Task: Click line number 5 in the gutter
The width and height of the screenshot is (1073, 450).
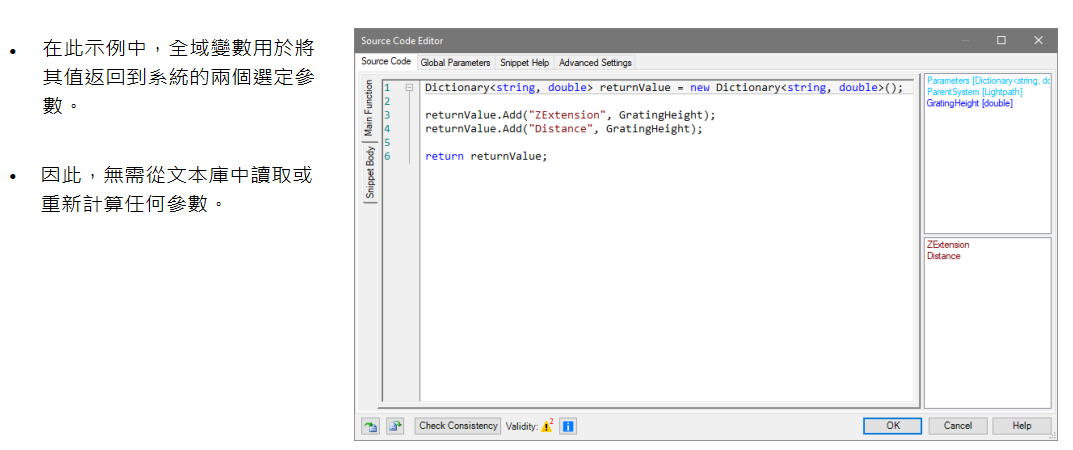Action: (x=387, y=142)
